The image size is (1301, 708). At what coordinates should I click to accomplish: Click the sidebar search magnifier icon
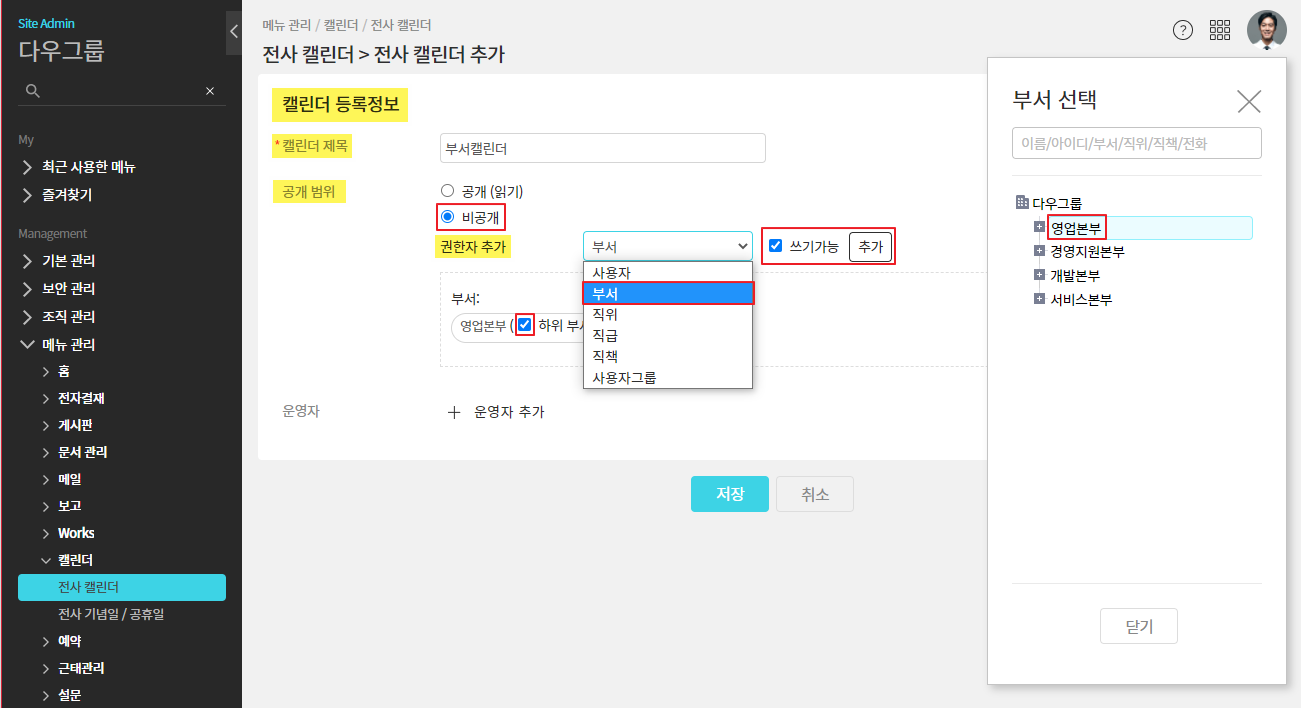tap(33, 91)
